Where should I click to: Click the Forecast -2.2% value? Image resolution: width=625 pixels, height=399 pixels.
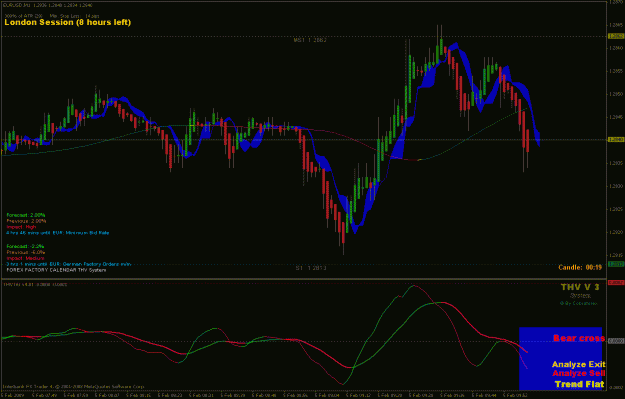pos(25,246)
